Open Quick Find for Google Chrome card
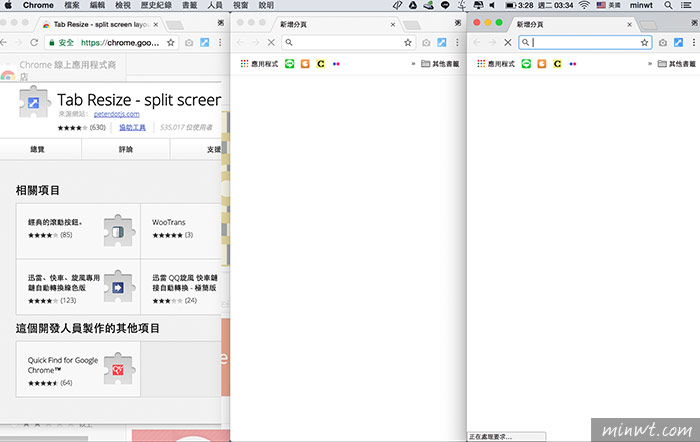 coord(79,369)
